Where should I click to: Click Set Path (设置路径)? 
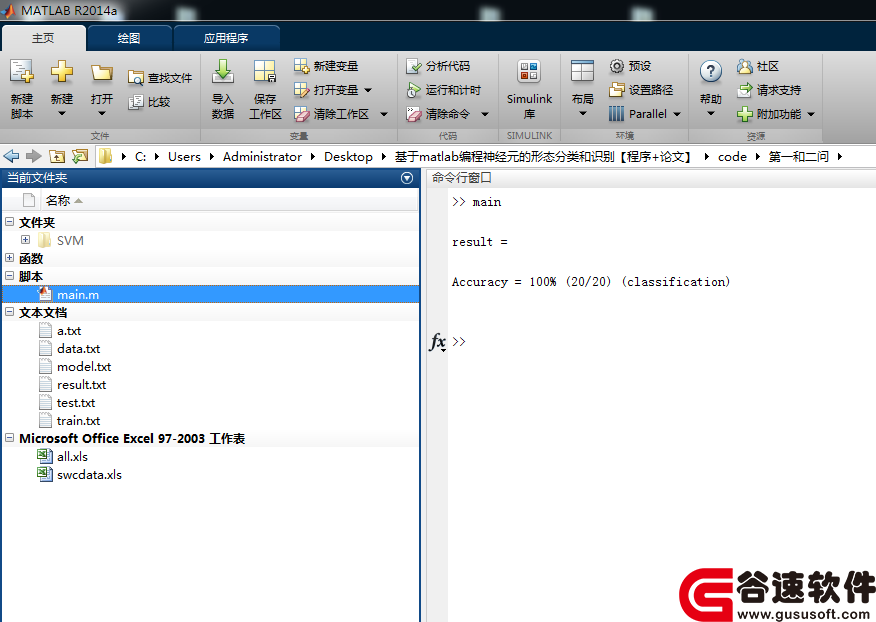pyautogui.click(x=641, y=90)
